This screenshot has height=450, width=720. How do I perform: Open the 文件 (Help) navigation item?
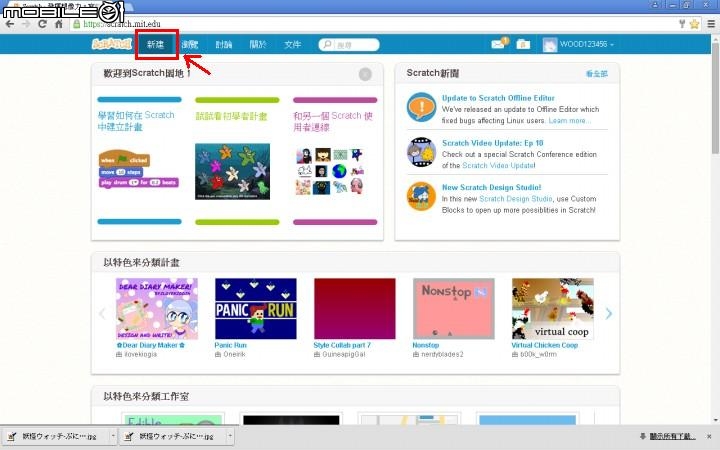pyautogui.click(x=292, y=45)
